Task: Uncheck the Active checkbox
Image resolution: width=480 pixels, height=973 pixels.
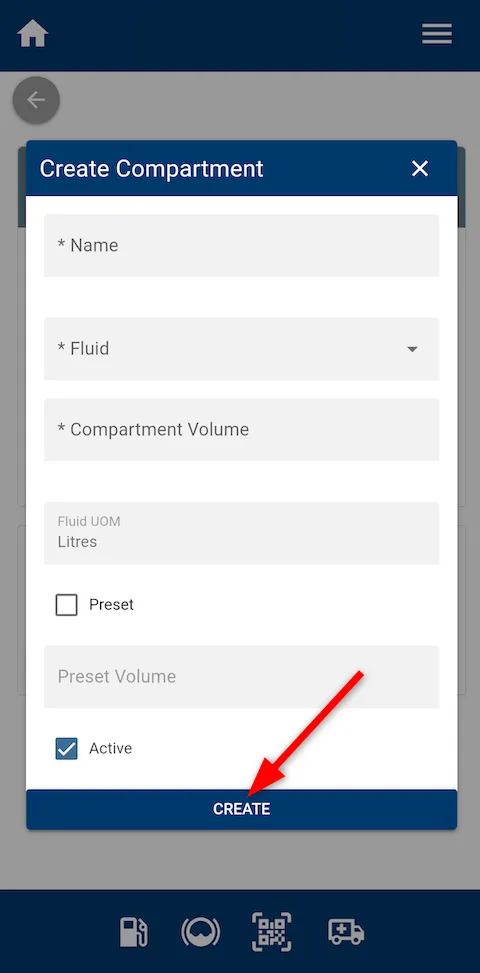Action: 66,748
